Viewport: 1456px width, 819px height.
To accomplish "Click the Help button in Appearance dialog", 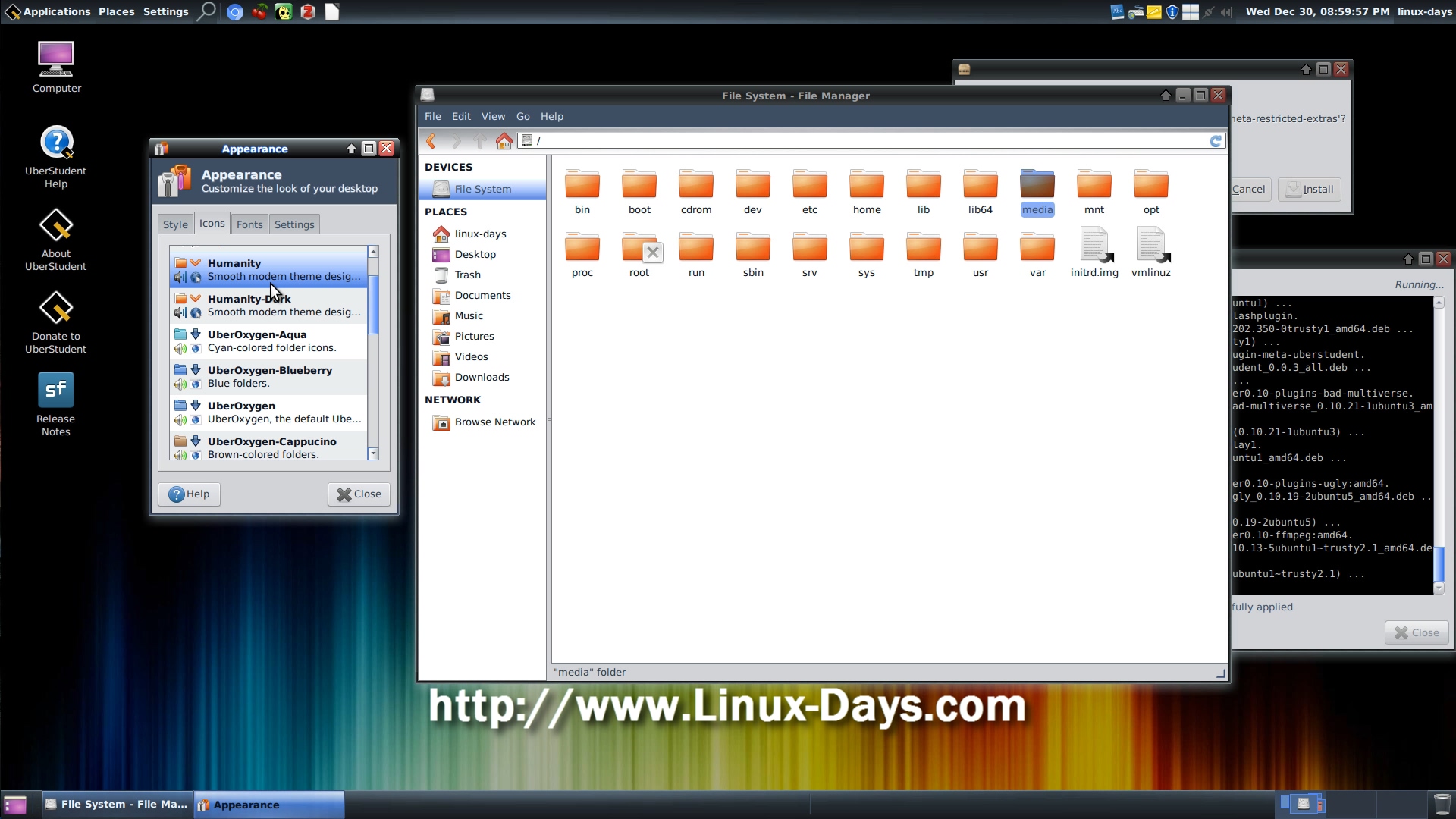I will tap(189, 494).
